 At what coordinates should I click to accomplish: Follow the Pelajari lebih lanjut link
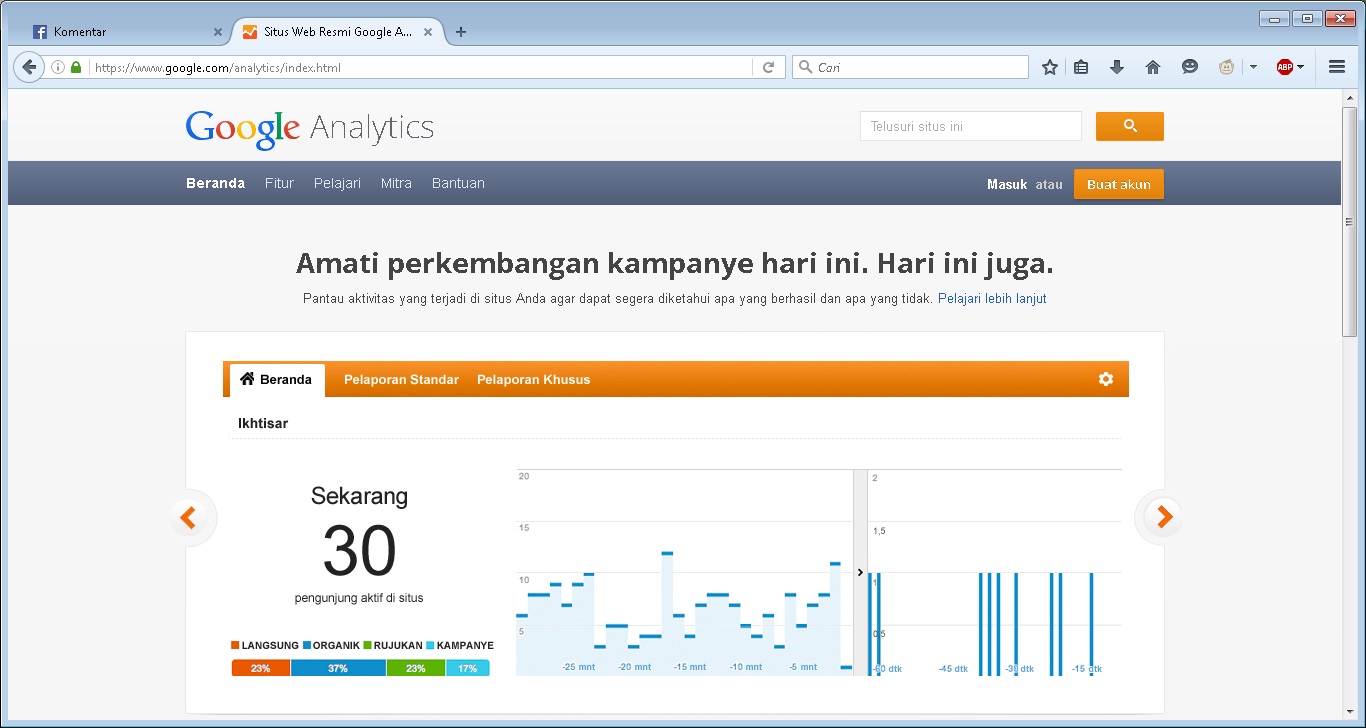(992, 298)
